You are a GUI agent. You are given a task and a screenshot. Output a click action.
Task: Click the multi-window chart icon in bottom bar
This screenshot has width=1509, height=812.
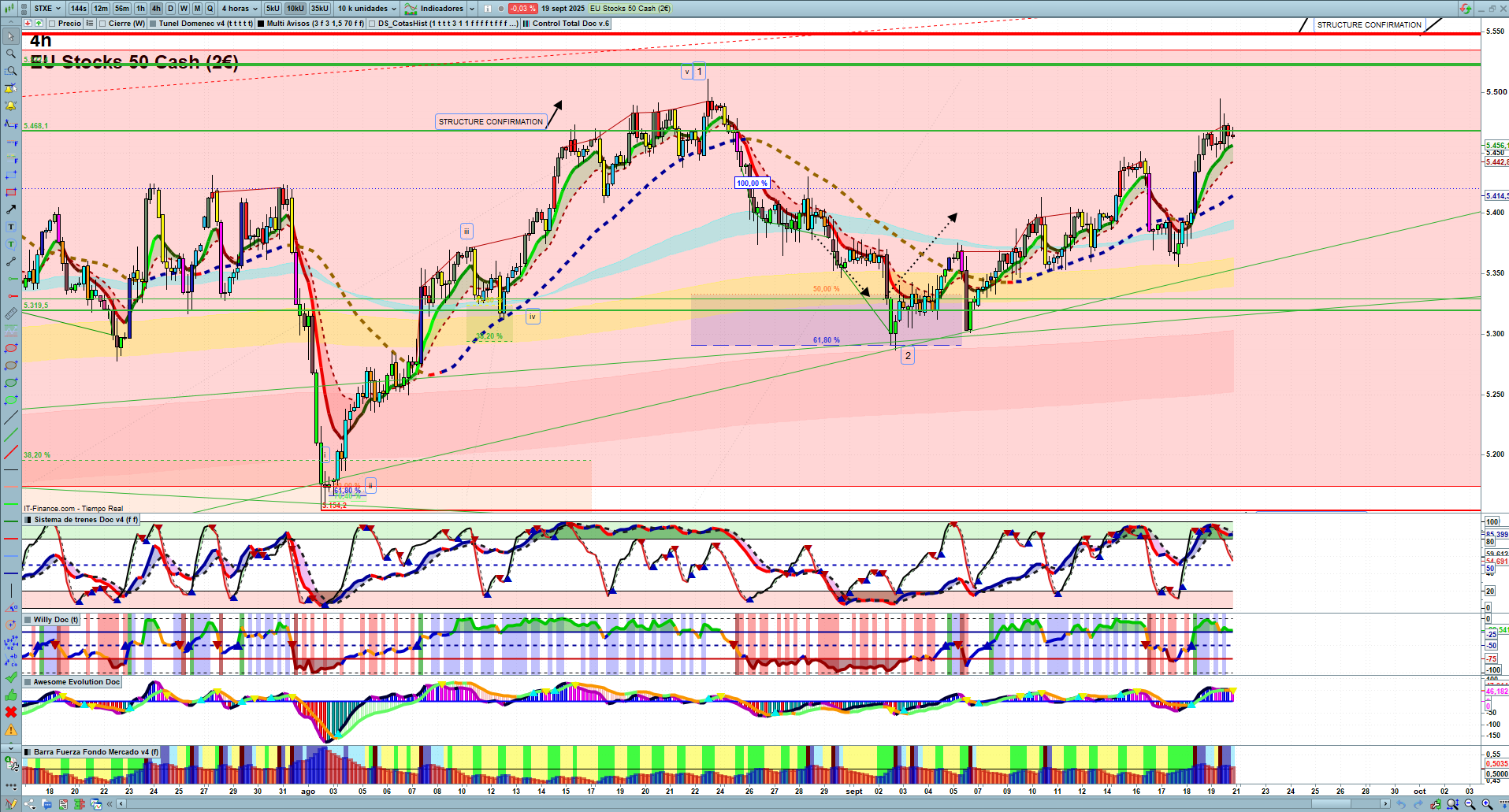[x=96, y=804]
